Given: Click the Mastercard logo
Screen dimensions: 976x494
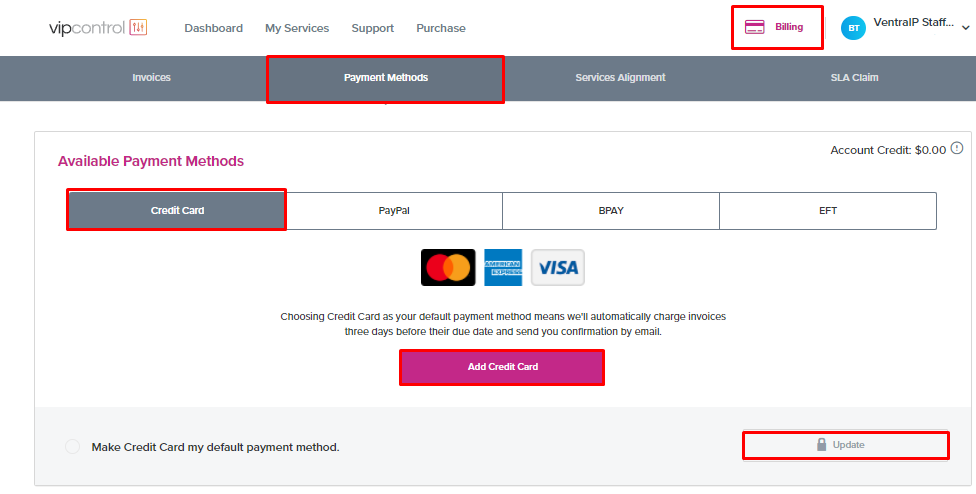Looking at the screenshot, I should point(448,268).
